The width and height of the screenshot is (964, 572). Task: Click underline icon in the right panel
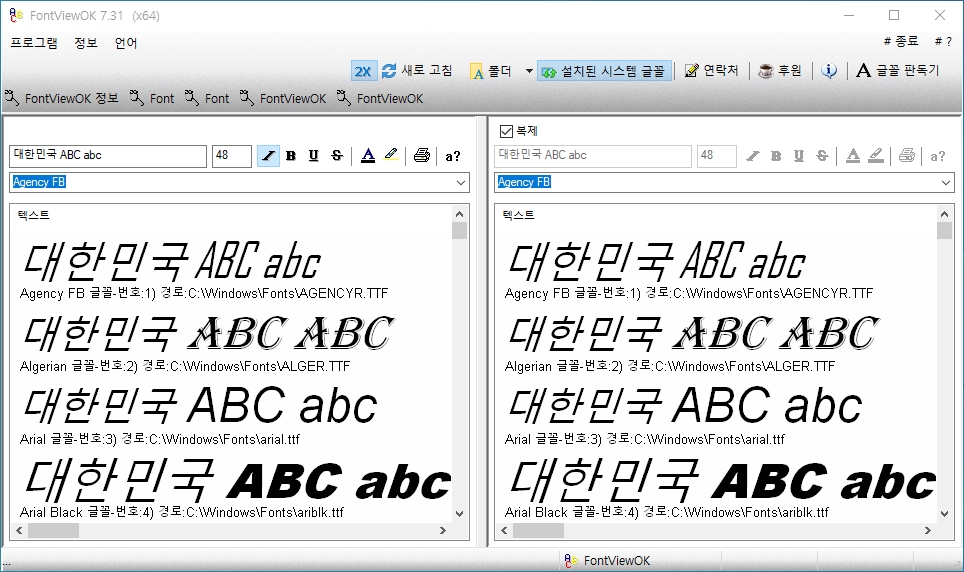tap(799, 156)
